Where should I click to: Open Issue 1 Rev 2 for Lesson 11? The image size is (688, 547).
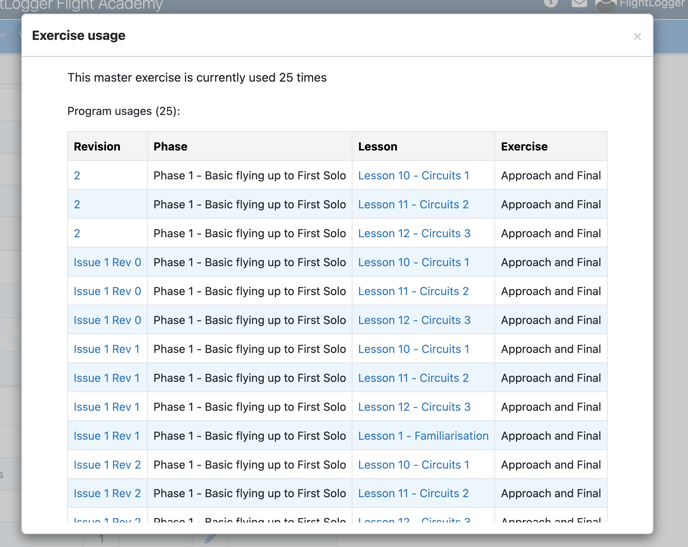click(107, 493)
